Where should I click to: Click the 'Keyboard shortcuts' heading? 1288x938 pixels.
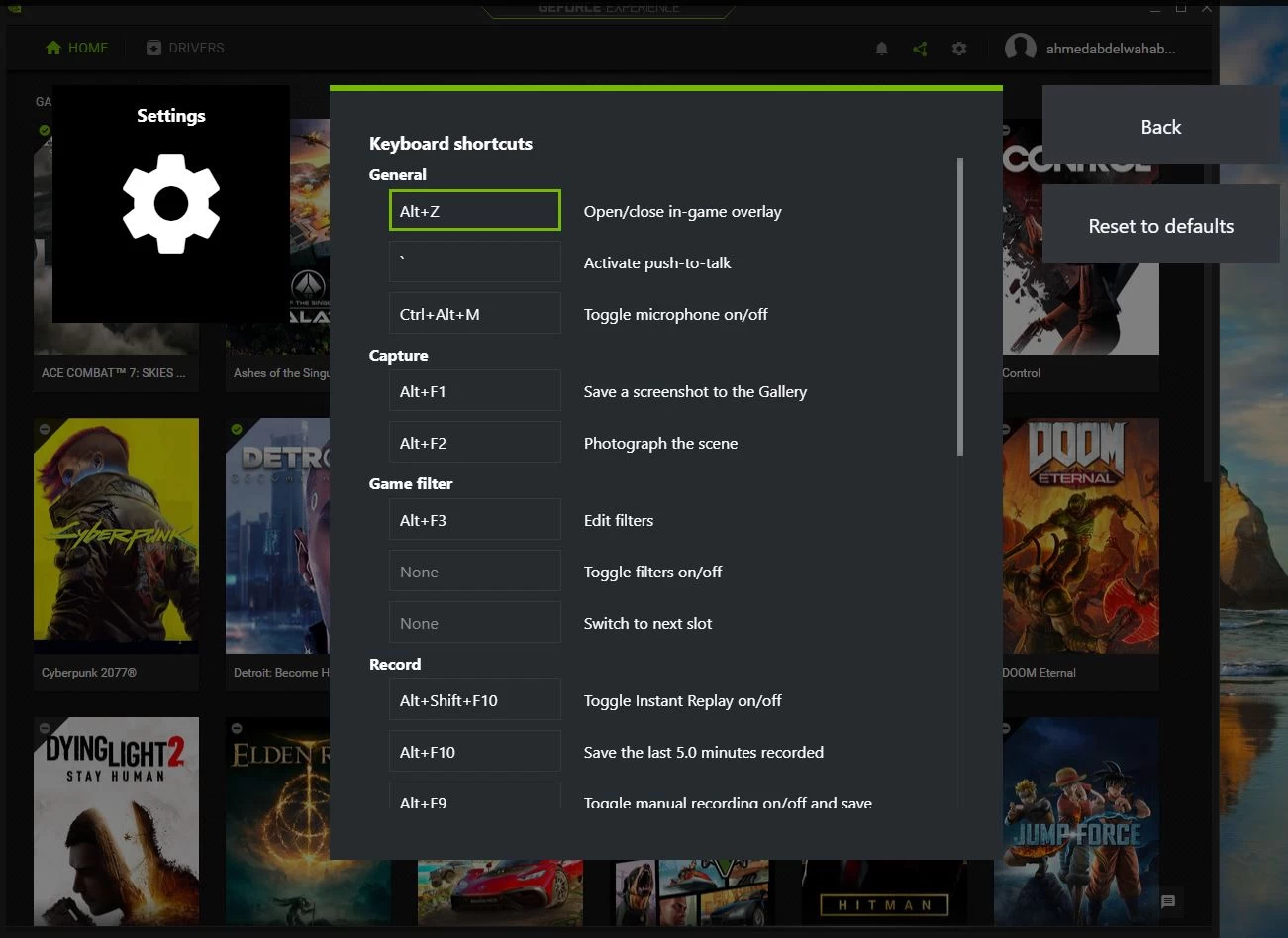point(450,144)
